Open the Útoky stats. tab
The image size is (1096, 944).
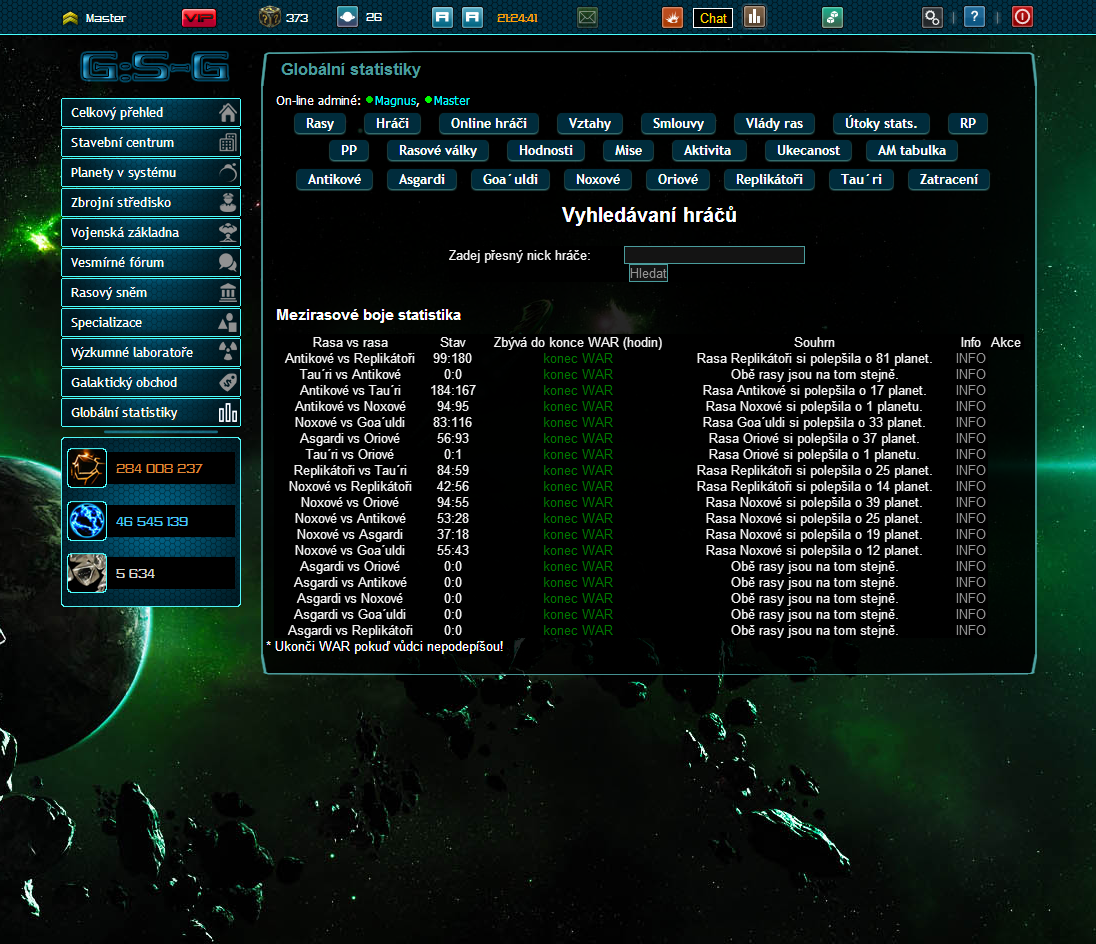pyautogui.click(x=881, y=124)
